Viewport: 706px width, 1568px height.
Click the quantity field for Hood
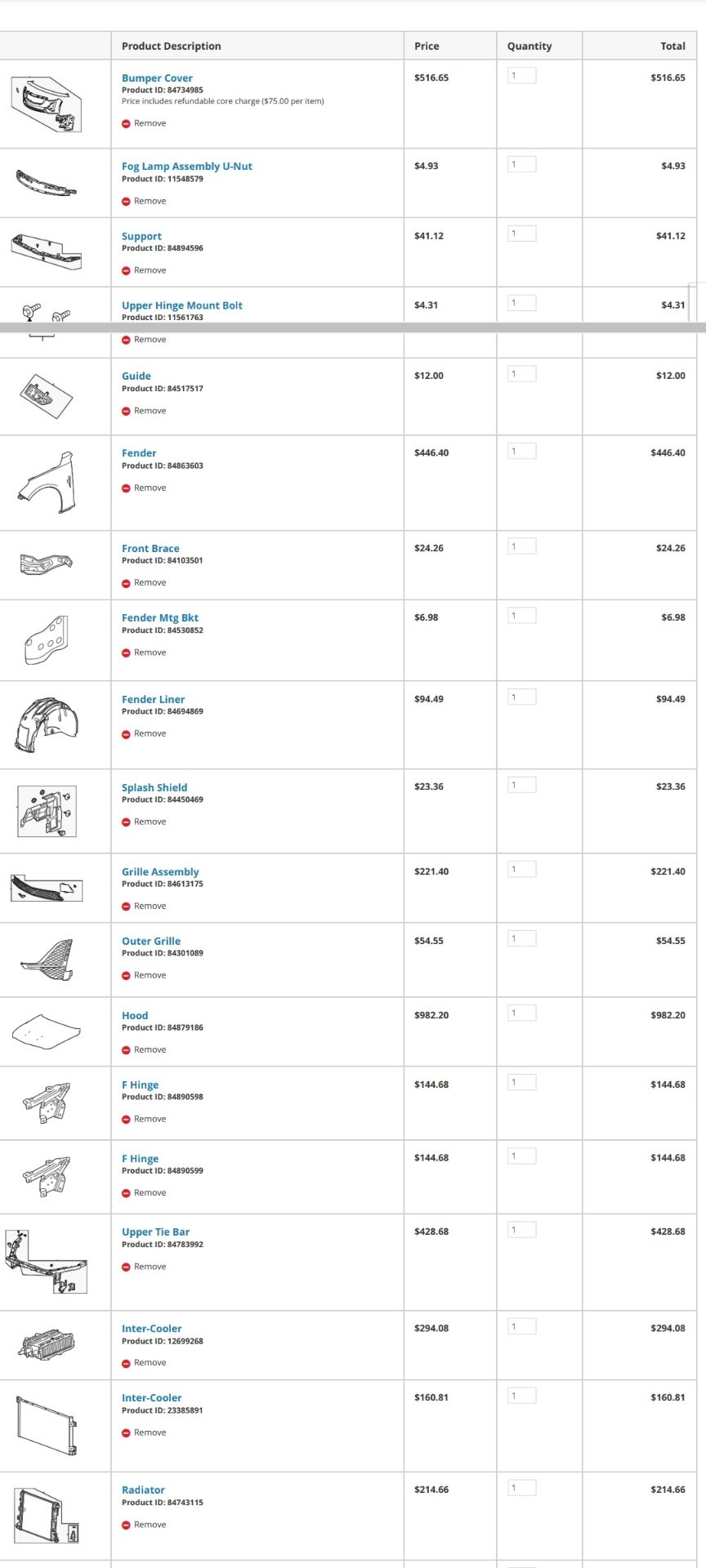(x=521, y=1013)
